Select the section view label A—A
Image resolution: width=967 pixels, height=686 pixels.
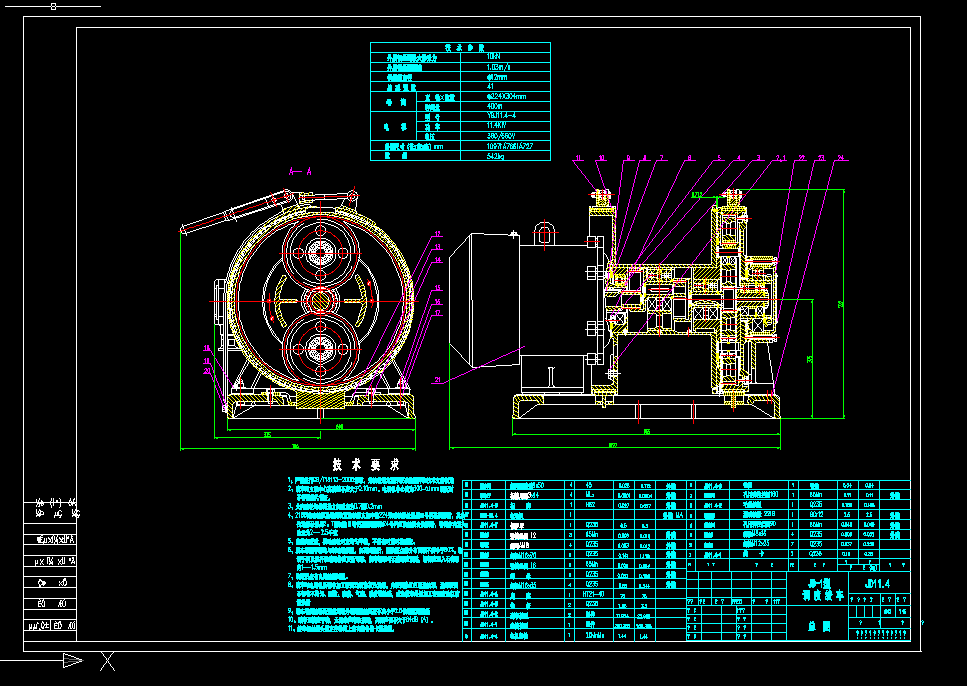[298, 170]
